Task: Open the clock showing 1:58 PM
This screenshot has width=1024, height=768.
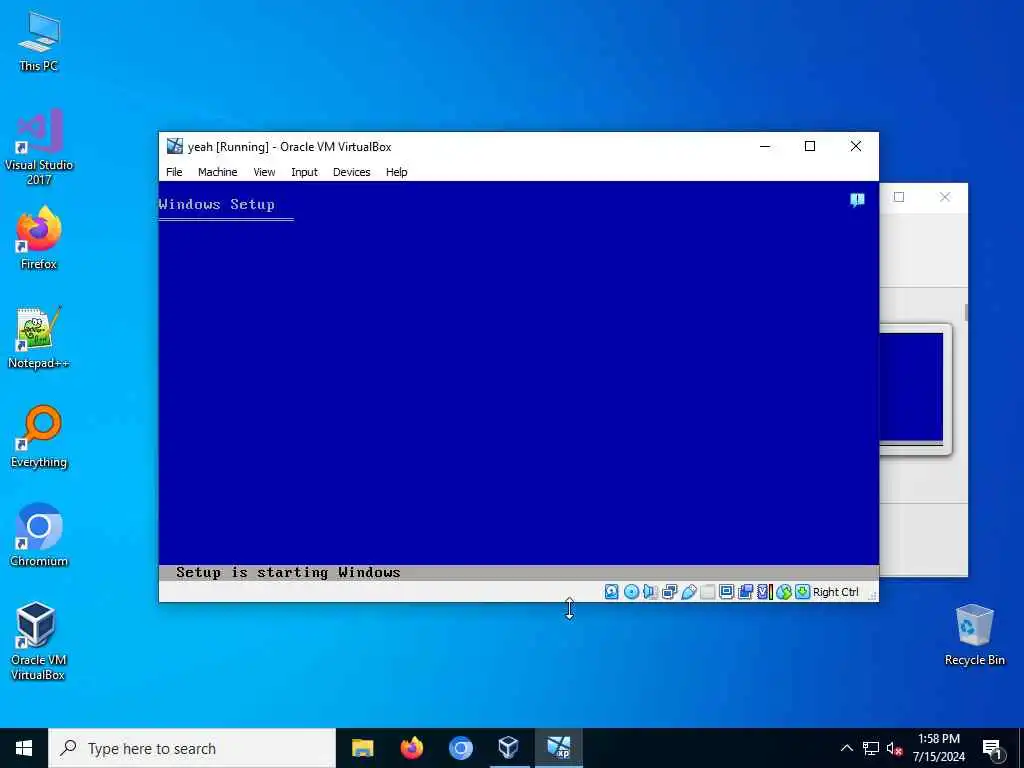Action: (939, 748)
